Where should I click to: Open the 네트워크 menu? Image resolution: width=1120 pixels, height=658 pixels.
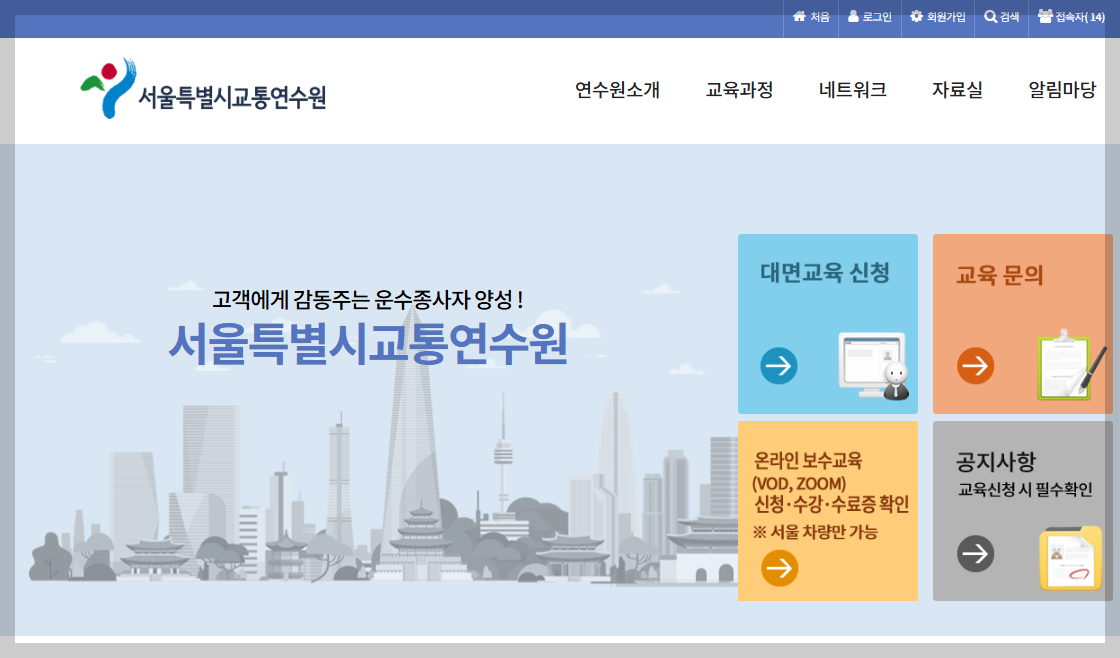coord(852,90)
